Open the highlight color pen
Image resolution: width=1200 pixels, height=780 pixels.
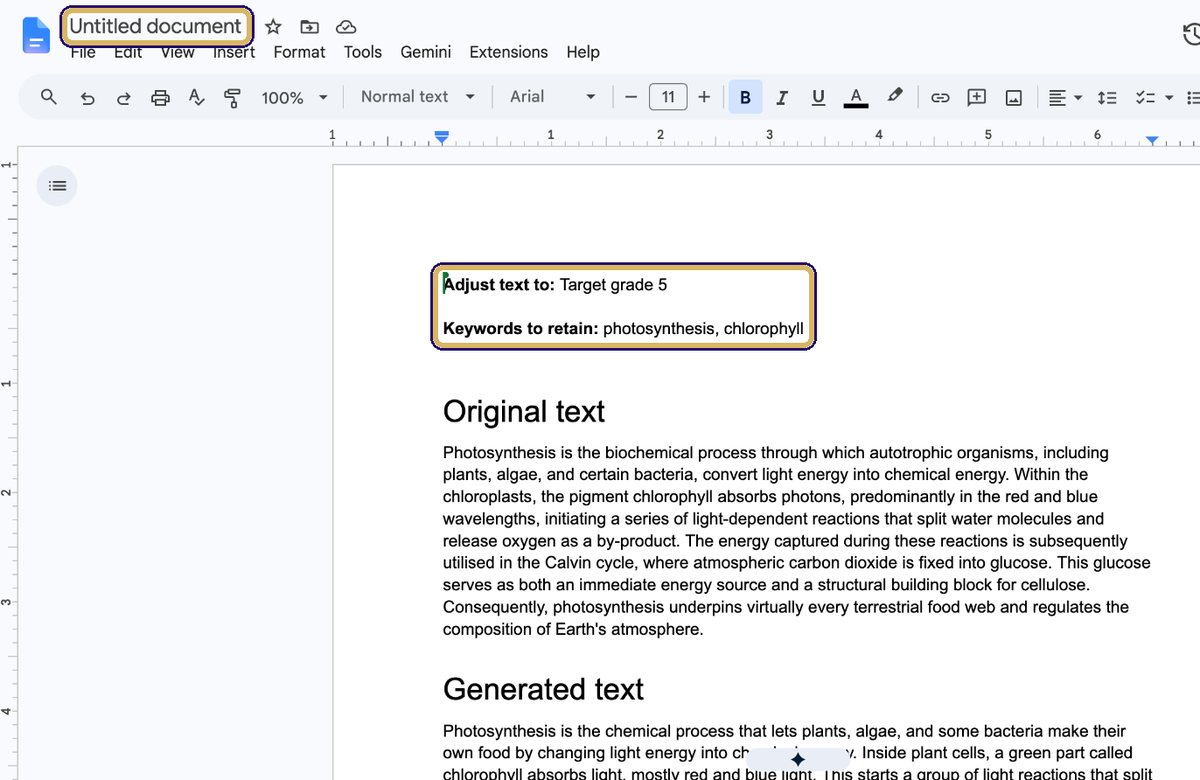point(895,96)
